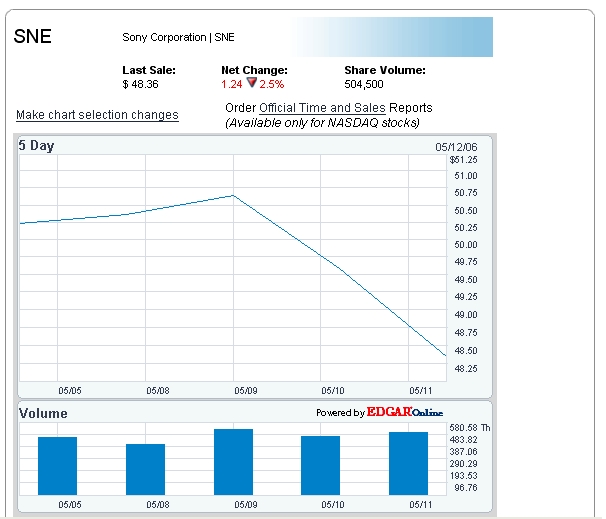Click the Share Volume: label

coord(385,70)
